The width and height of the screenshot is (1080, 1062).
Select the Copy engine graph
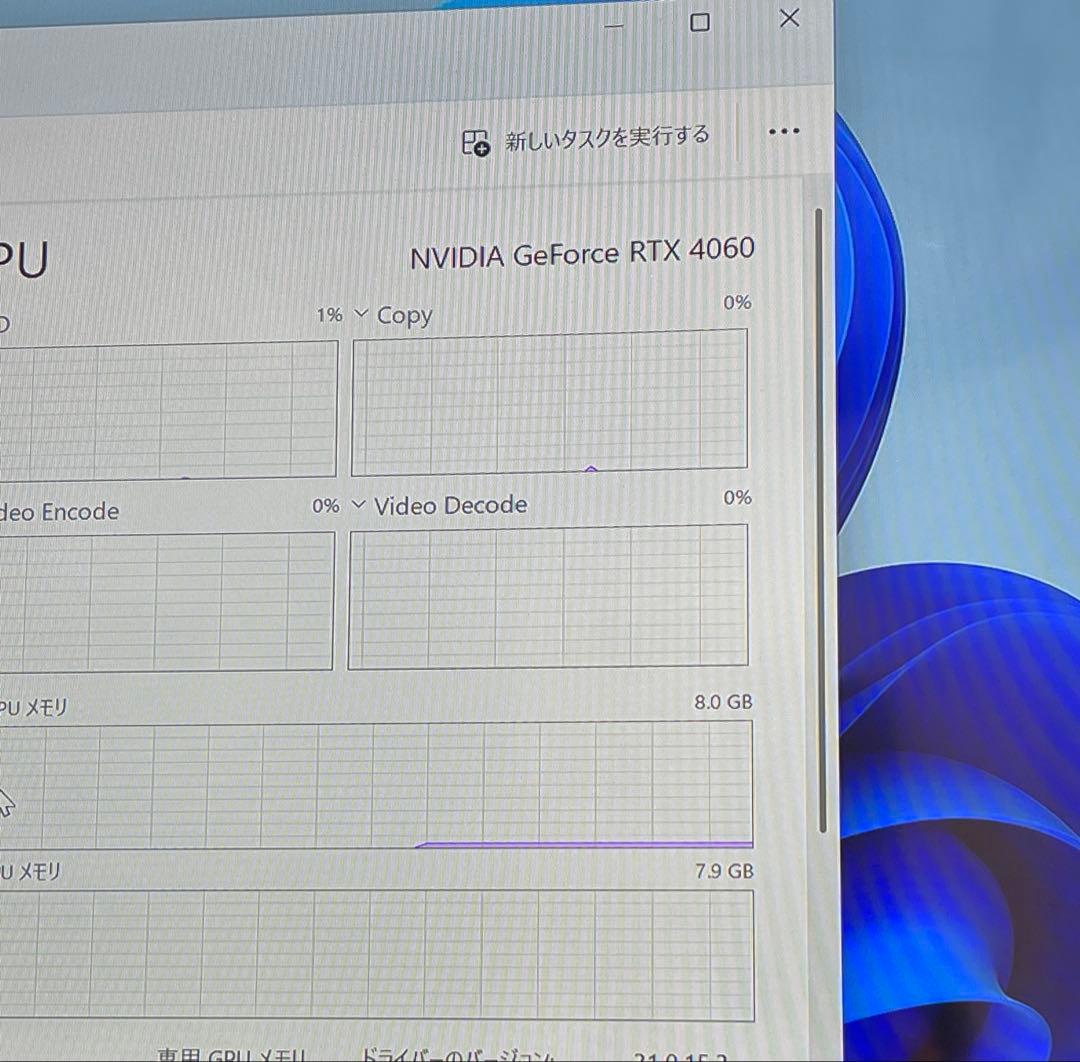click(x=550, y=402)
